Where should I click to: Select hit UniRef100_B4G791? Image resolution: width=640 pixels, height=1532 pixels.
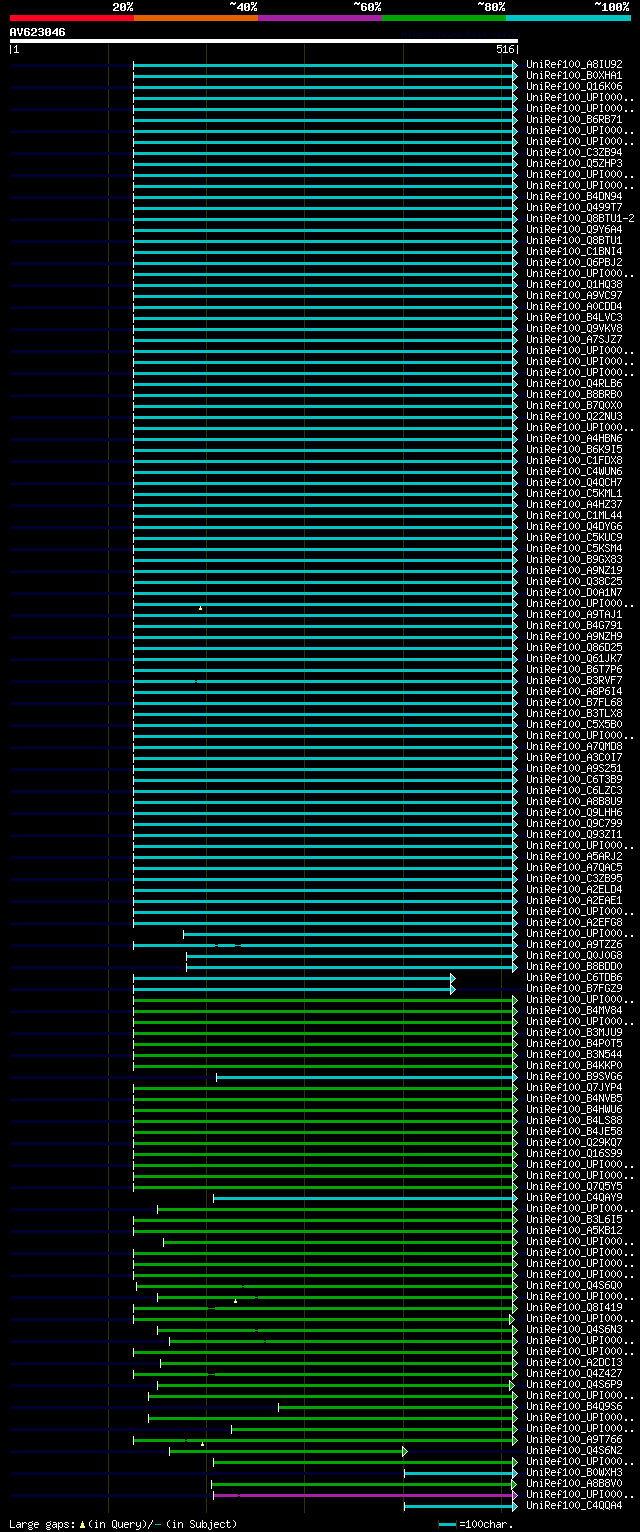574,625
